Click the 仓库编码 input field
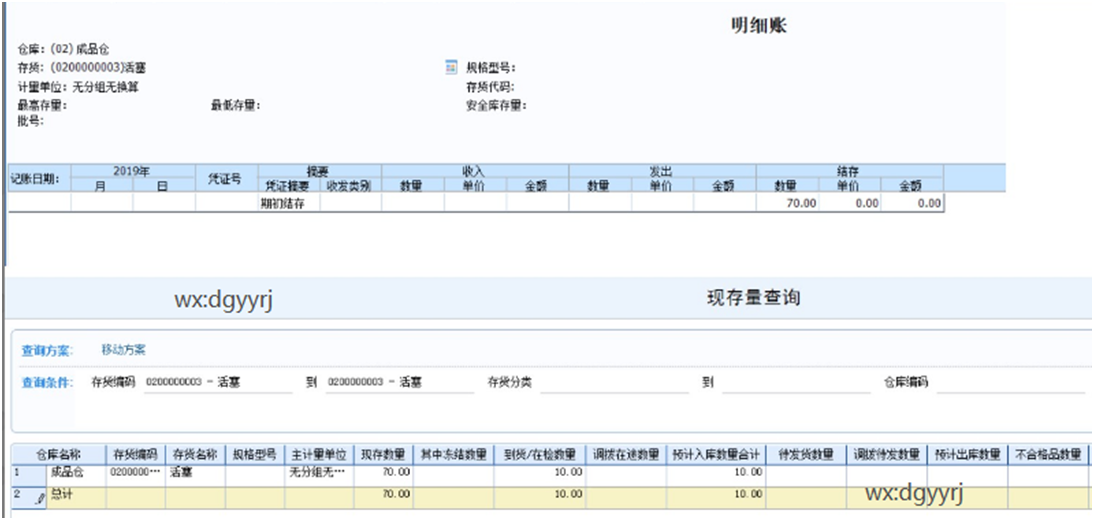Screen dimensions: 1094x520 (x=1010, y=383)
